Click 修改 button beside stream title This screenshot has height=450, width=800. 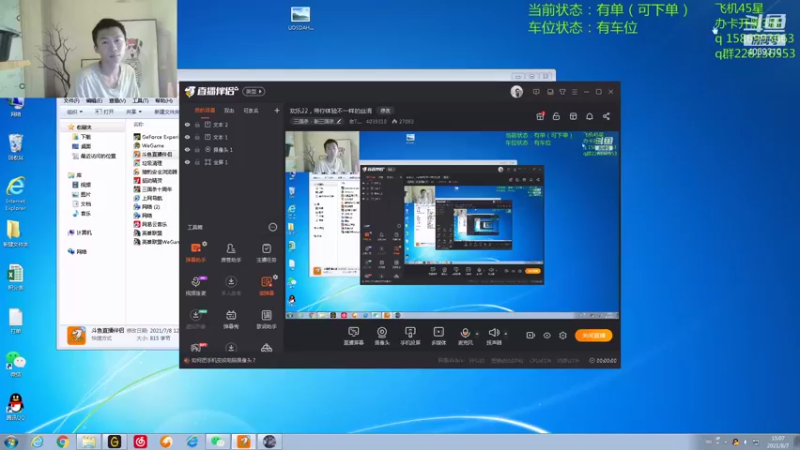click(x=385, y=111)
